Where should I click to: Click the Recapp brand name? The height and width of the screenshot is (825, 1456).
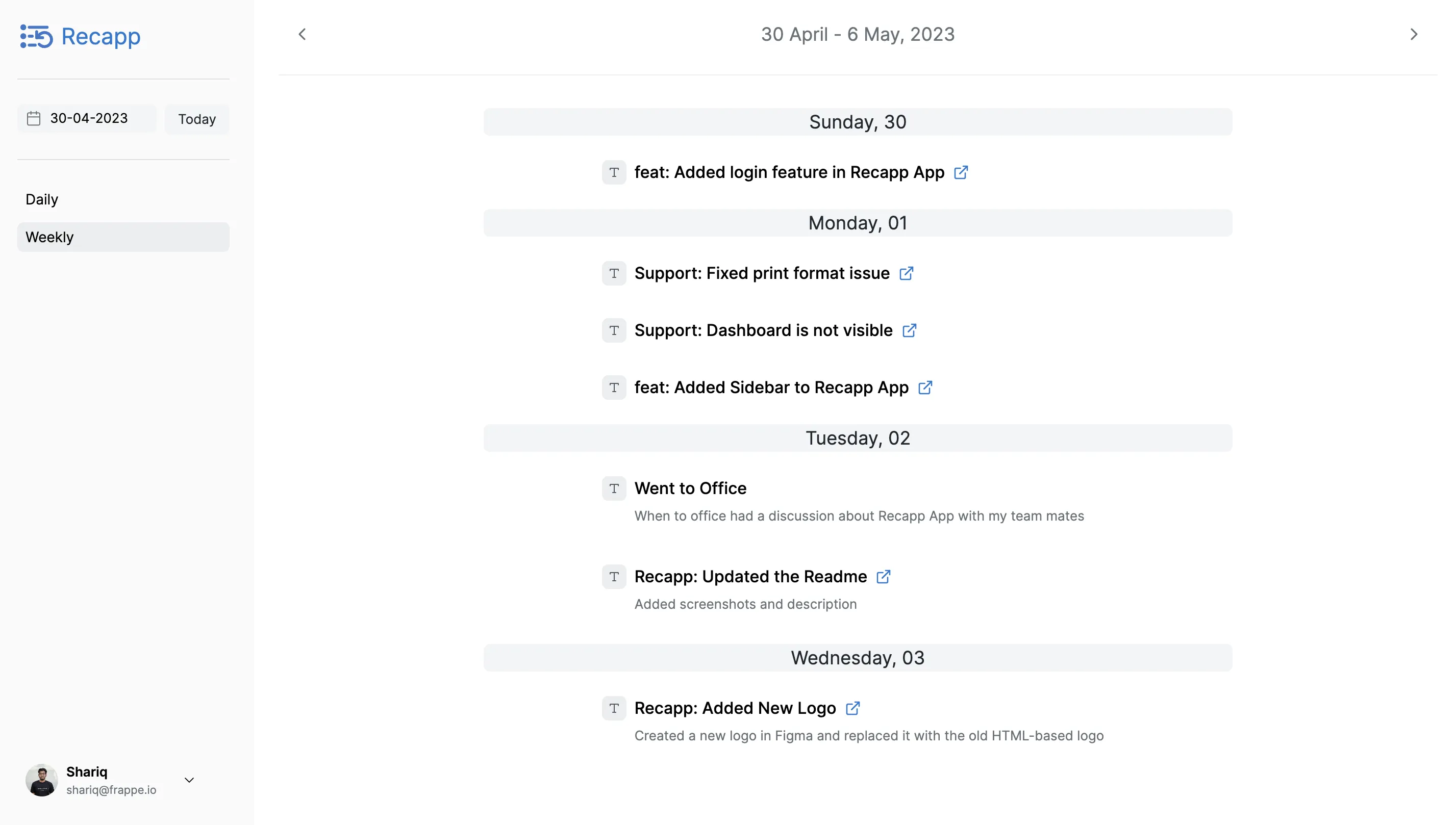(x=101, y=37)
